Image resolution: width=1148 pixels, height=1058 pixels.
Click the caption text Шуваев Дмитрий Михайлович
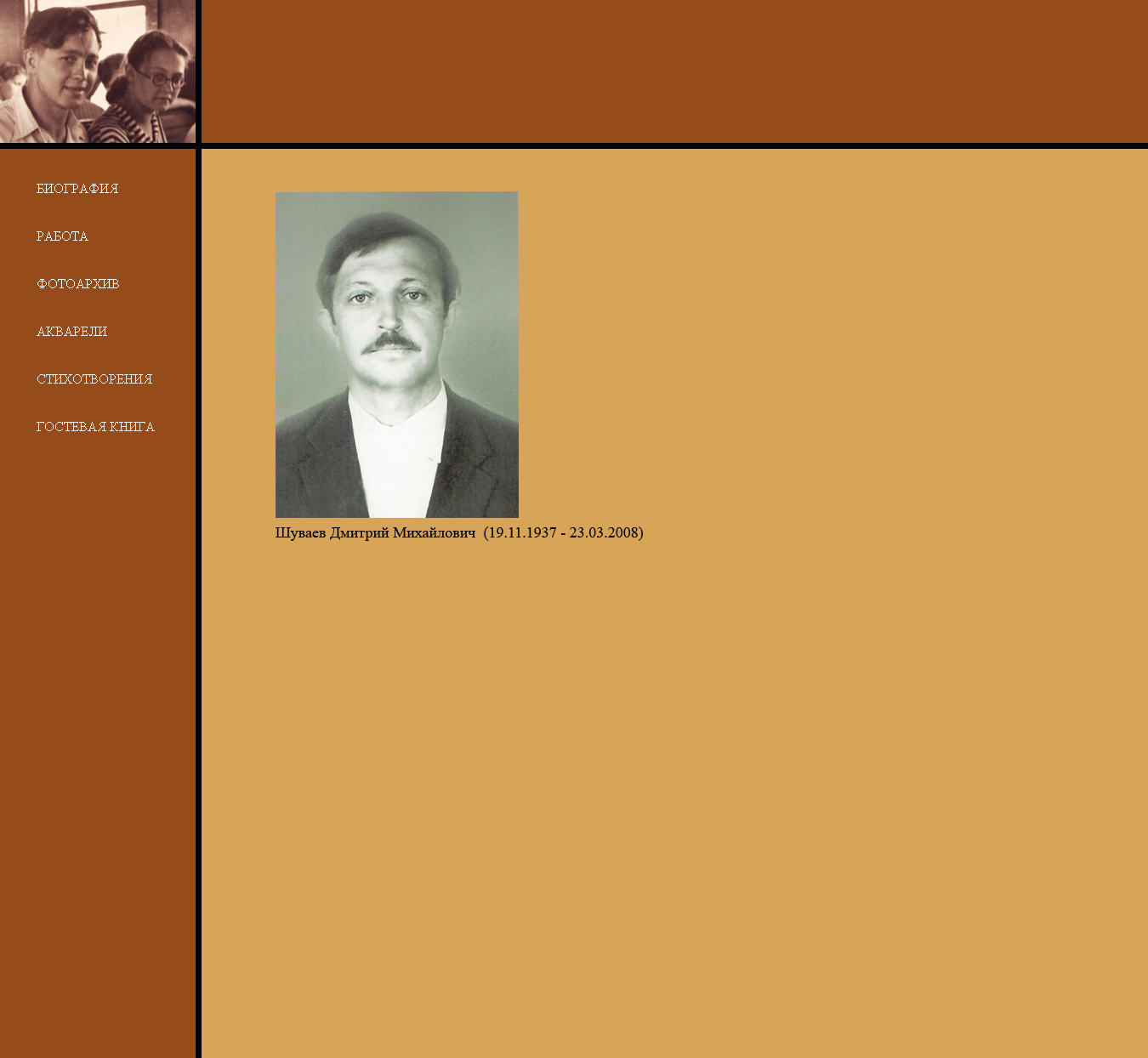tap(375, 533)
